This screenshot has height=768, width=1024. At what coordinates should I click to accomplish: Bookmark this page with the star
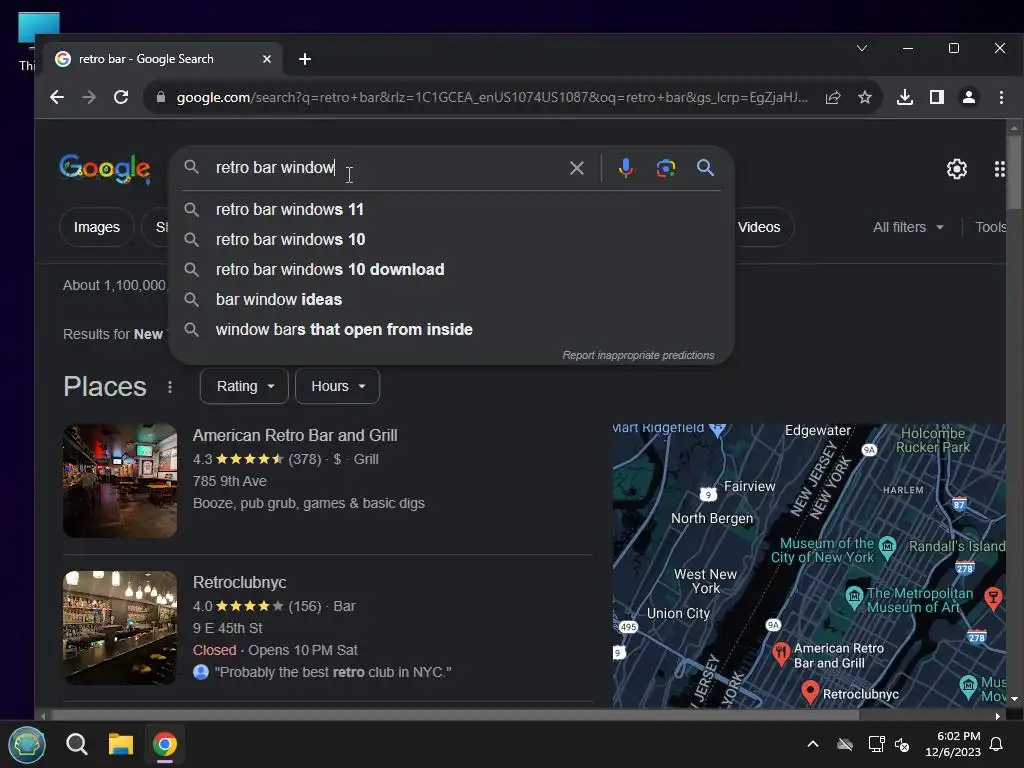(865, 97)
